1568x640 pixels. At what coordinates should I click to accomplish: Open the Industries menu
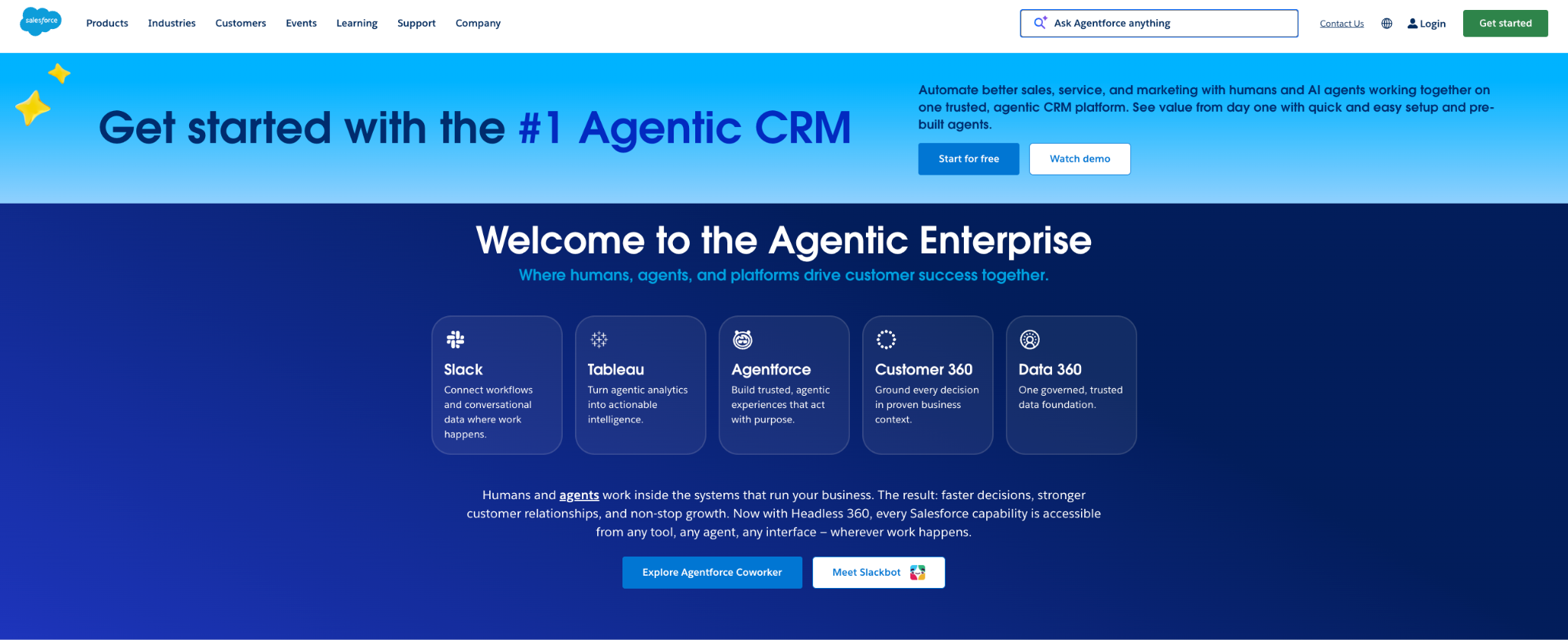click(171, 23)
